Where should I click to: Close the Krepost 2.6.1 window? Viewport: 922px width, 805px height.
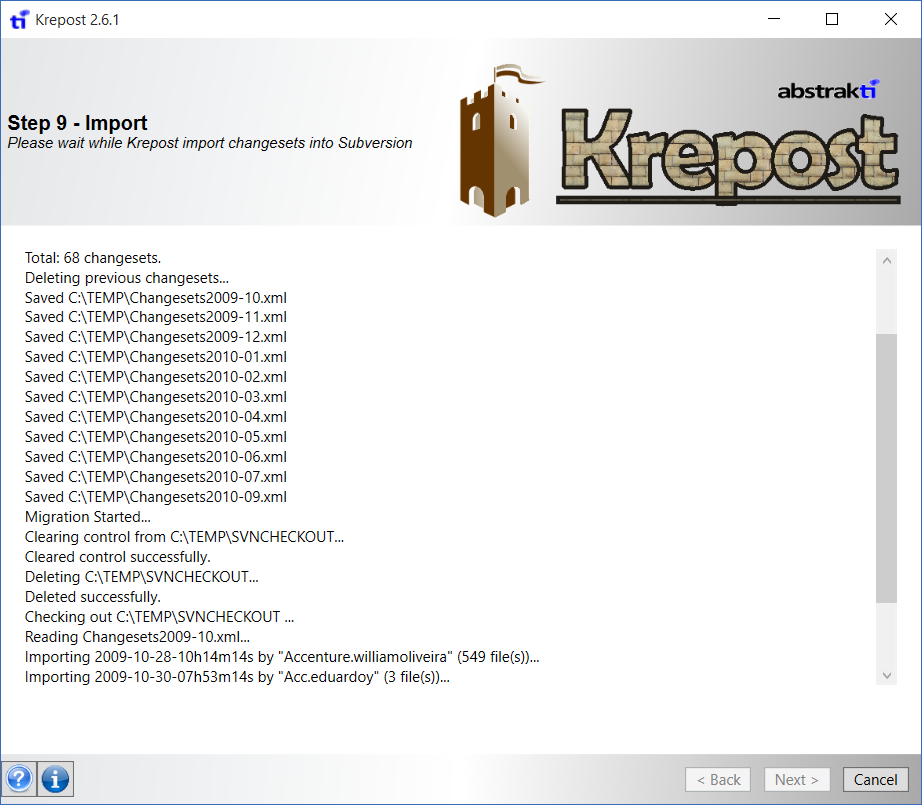890,19
